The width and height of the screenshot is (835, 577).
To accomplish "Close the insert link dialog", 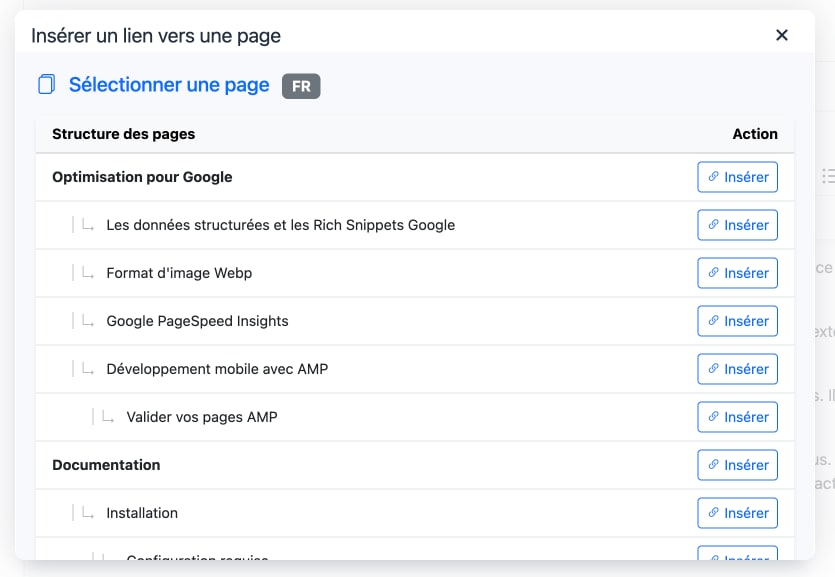I will pos(783,34).
